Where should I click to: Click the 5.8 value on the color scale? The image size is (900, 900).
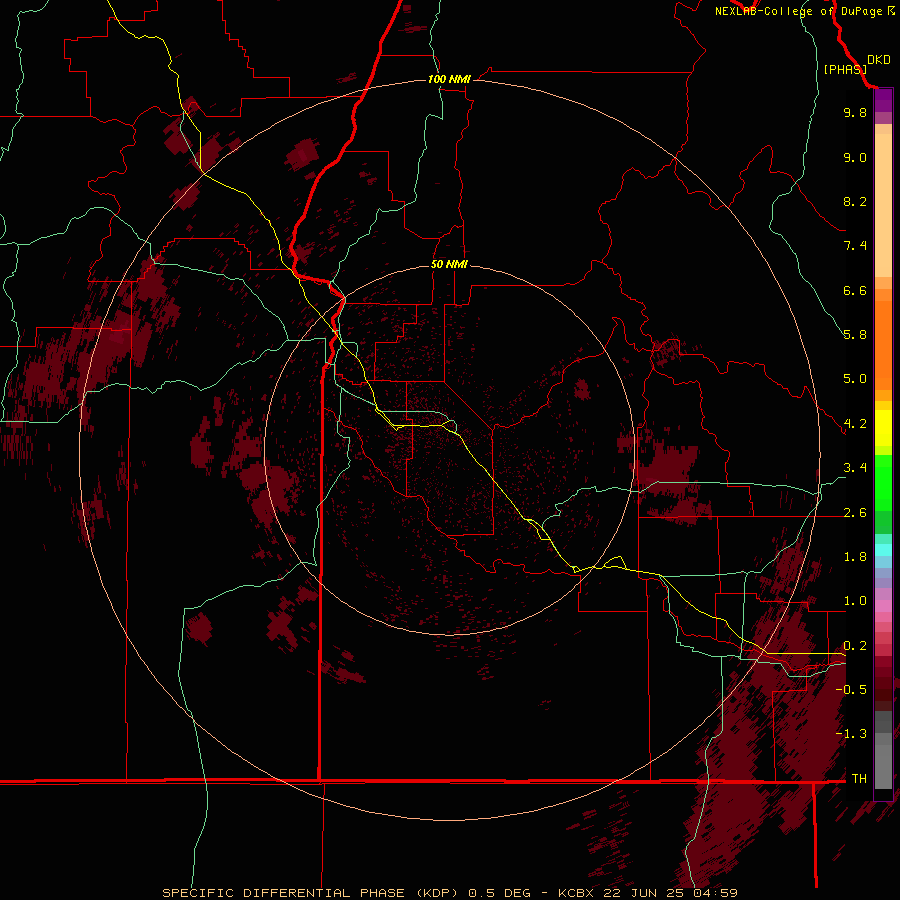pyautogui.click(x=855, y=335)
